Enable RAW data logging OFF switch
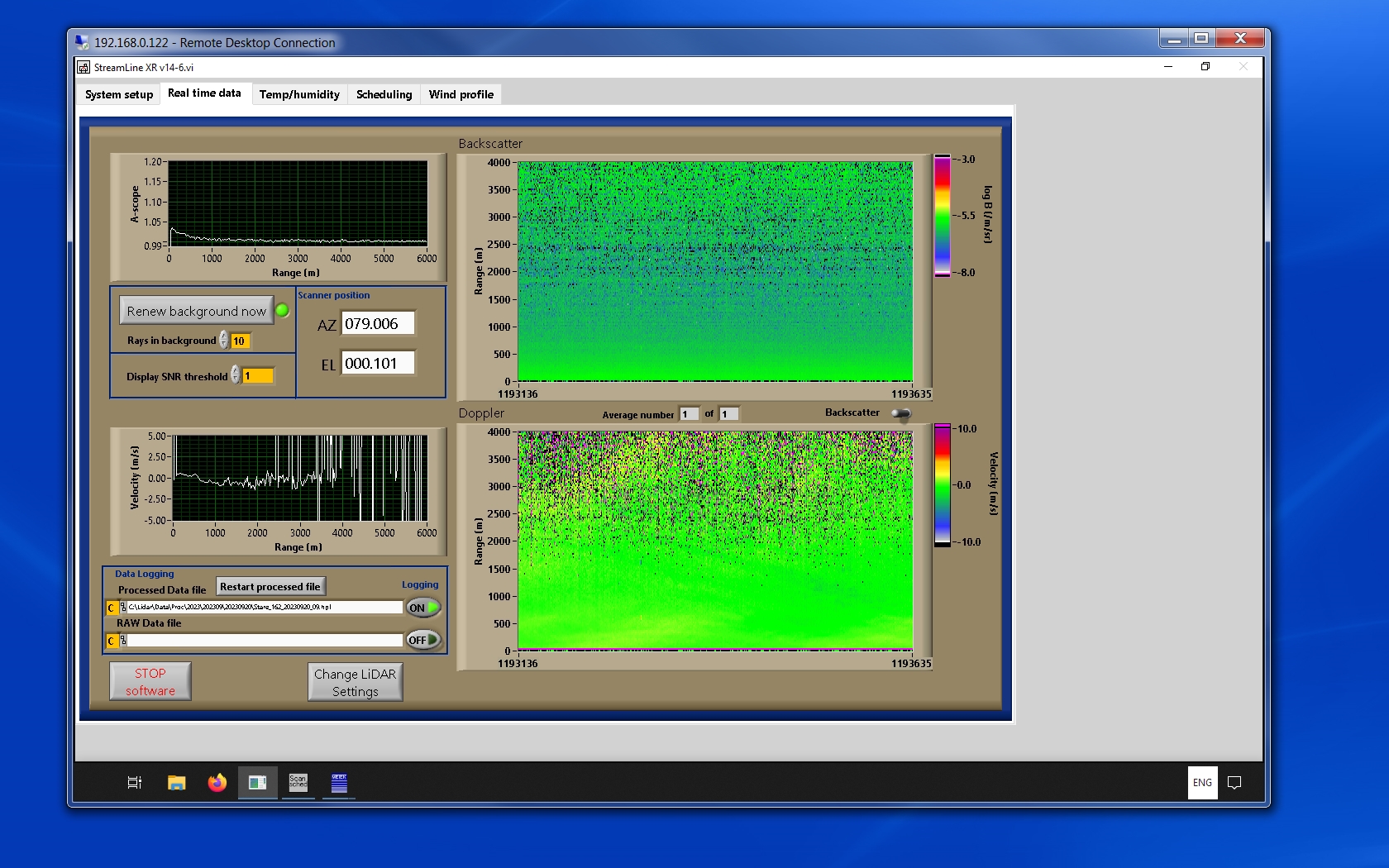Viewport: 1389px width, 868px height. [422, 640]
